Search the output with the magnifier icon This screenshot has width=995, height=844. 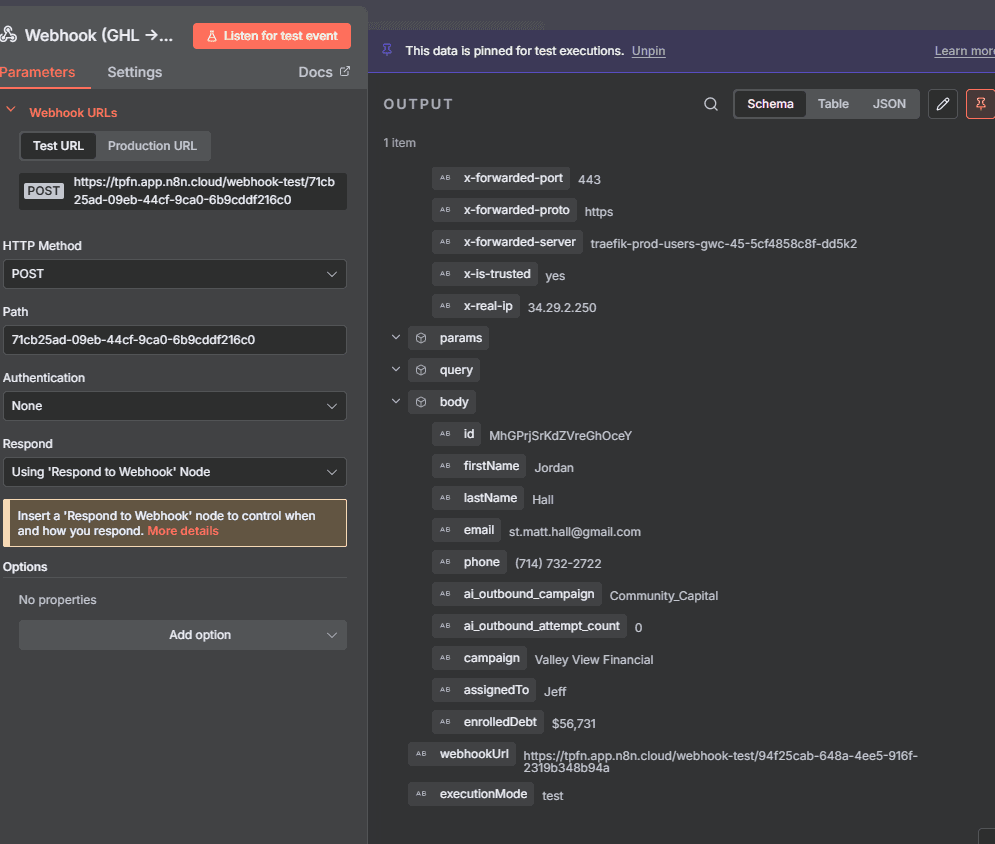tap(711, 104)
